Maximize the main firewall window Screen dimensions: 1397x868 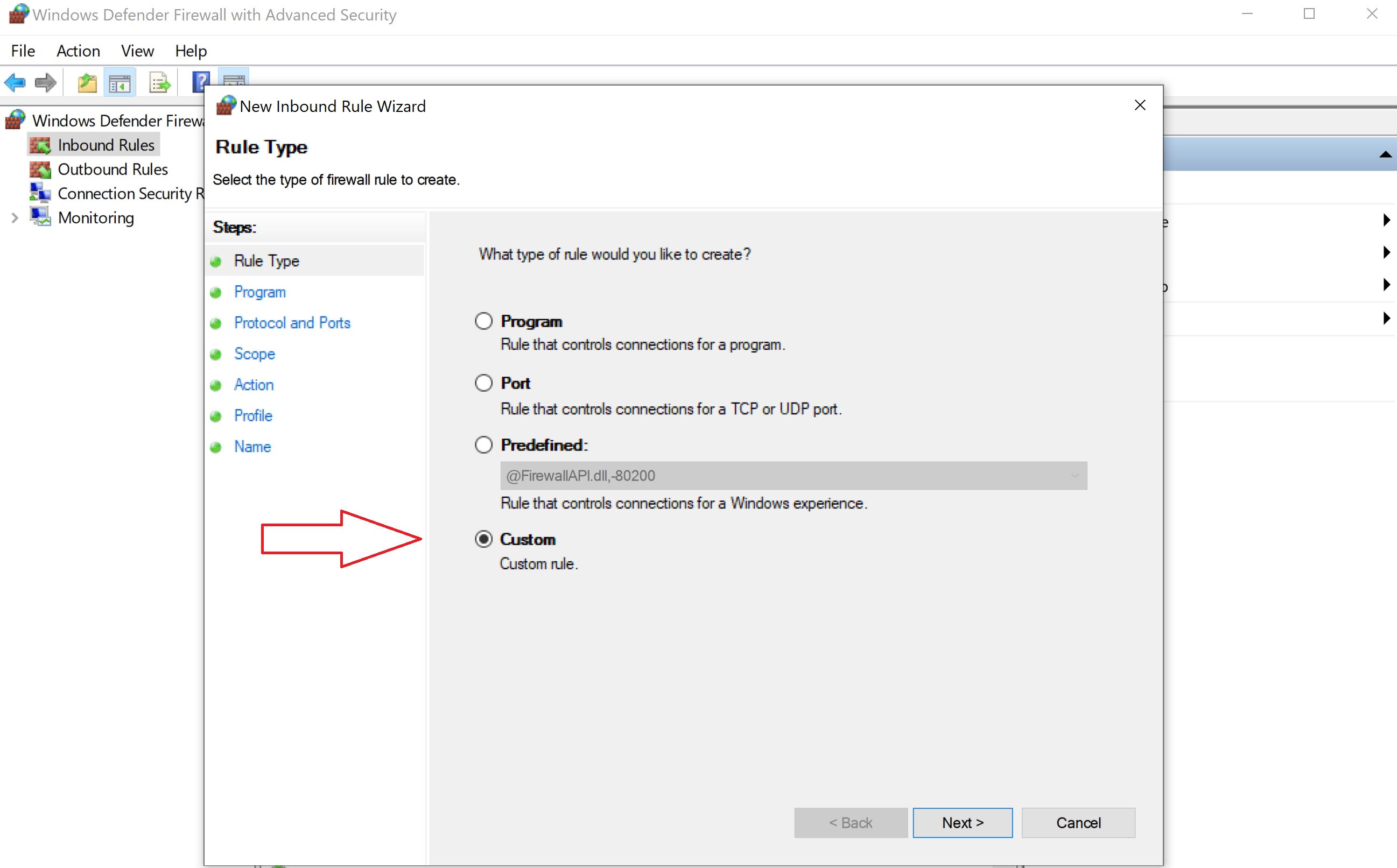click(x=1309, y=14)
